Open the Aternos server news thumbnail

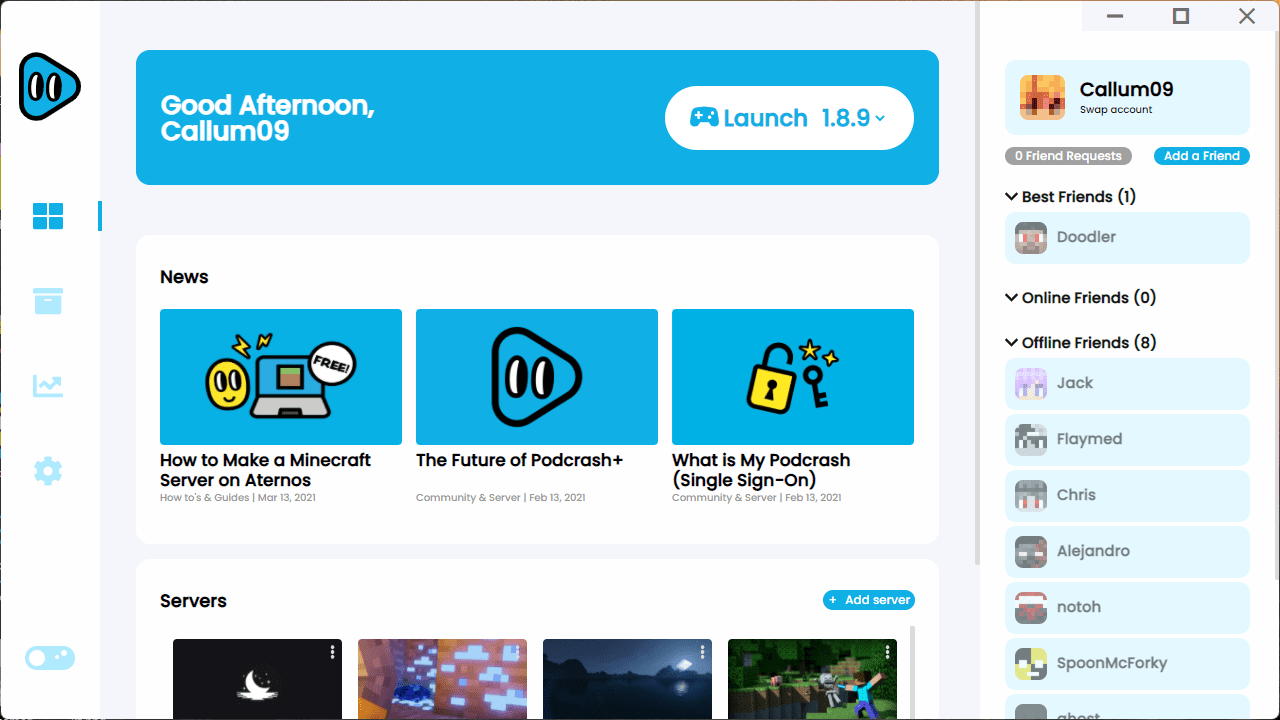point(281,377)
